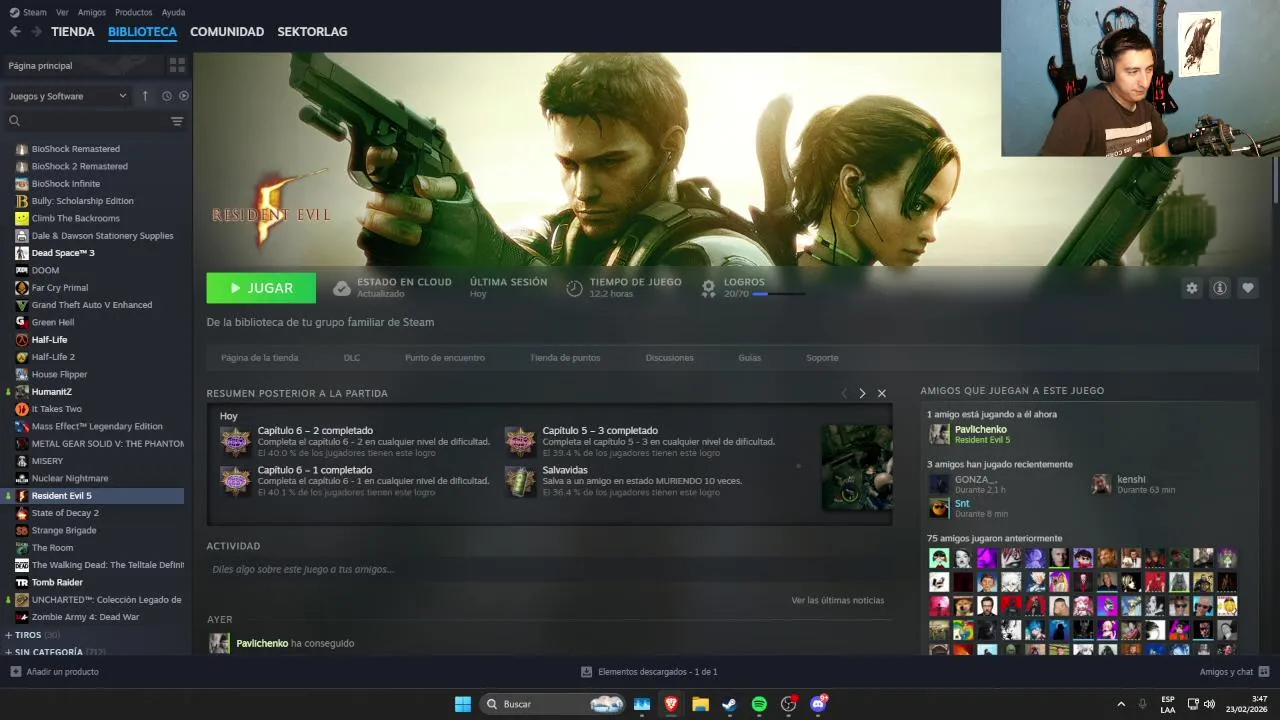Open game information icon
The height and width of the screenshot is (720, 1280).
[1220, 288]
